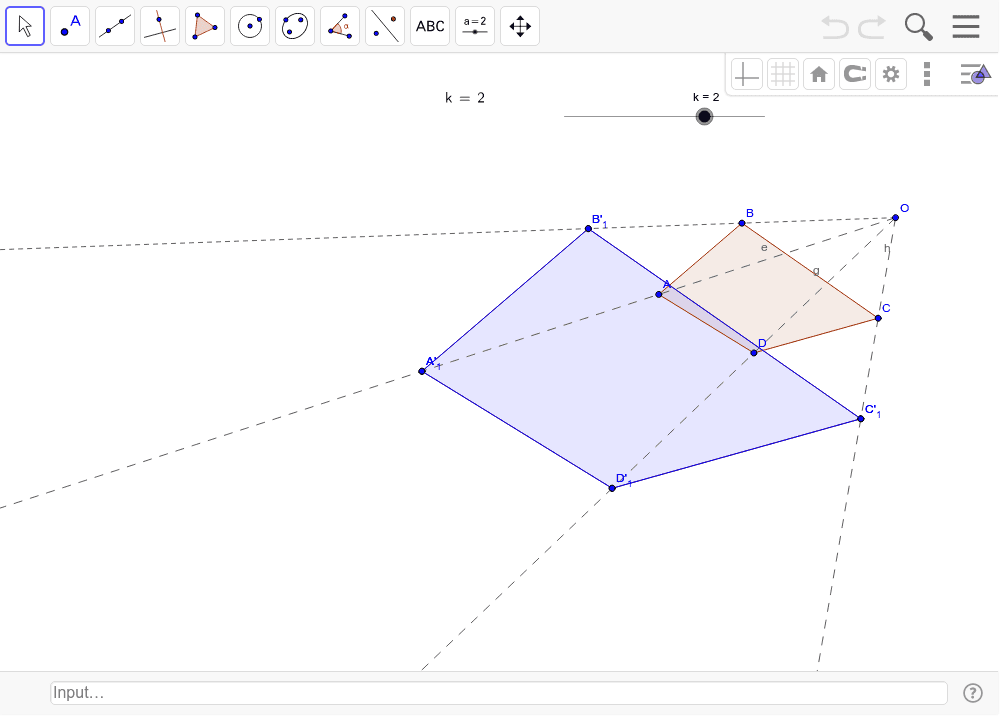Select point A of orange quadrilateral
This screenshot has width=1000, height=716.
pyautogui.click(x=659, y=295)
